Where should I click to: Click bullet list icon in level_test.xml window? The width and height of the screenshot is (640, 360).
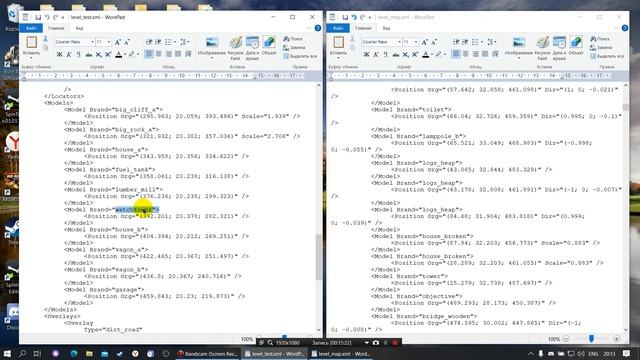coord(168,42)
